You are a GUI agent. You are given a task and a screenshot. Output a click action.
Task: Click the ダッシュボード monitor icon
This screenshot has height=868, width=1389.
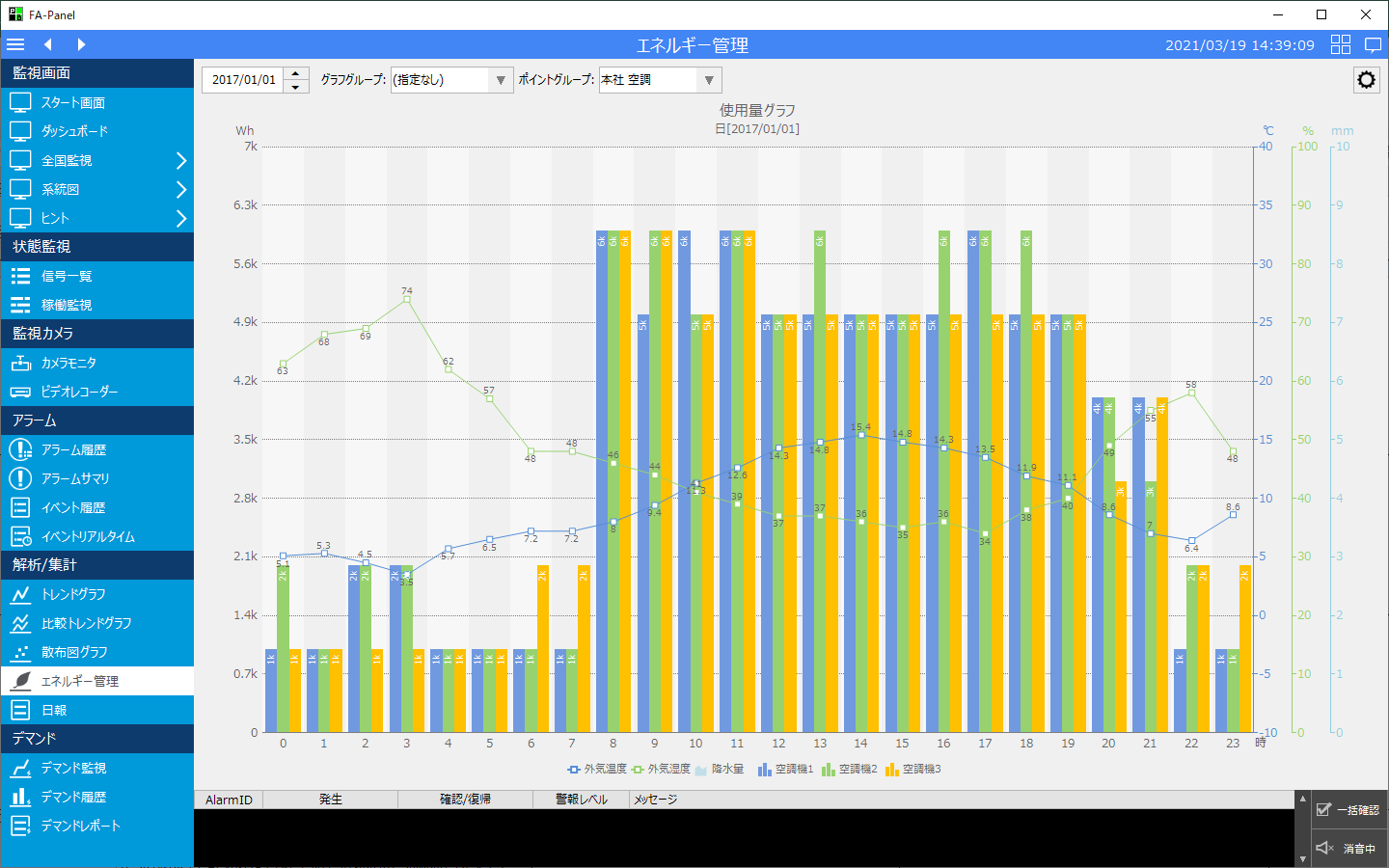(20, 131)
